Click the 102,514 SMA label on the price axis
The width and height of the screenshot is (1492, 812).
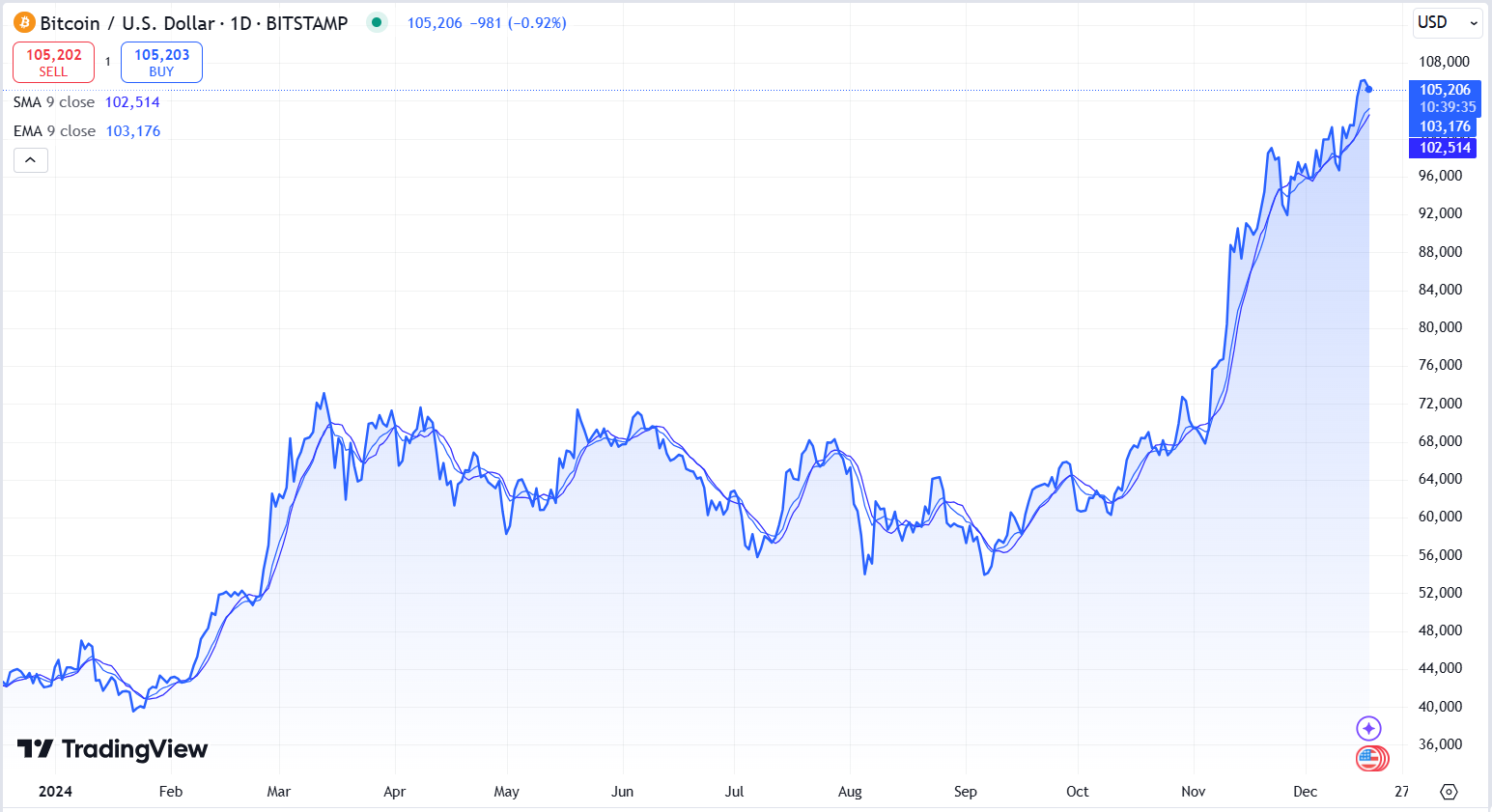click(x=1445, y=148)
